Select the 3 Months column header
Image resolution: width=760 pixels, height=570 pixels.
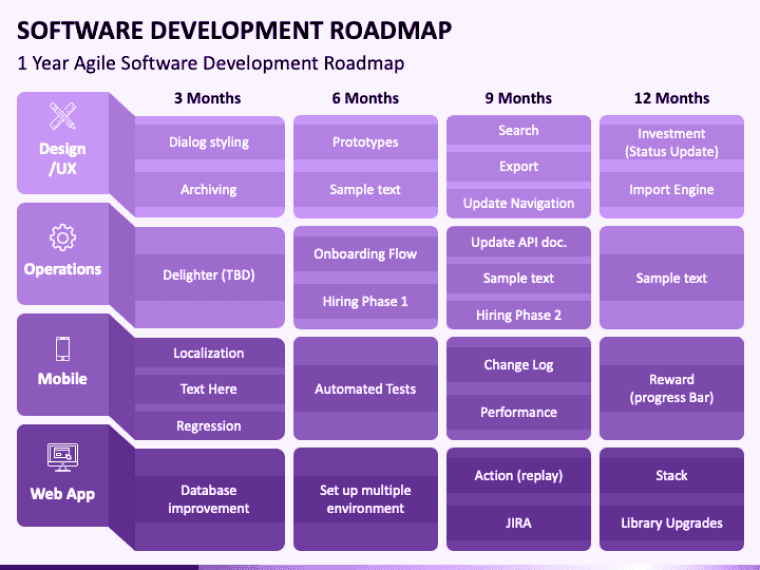pyautogui.click(x=207, y=98)
